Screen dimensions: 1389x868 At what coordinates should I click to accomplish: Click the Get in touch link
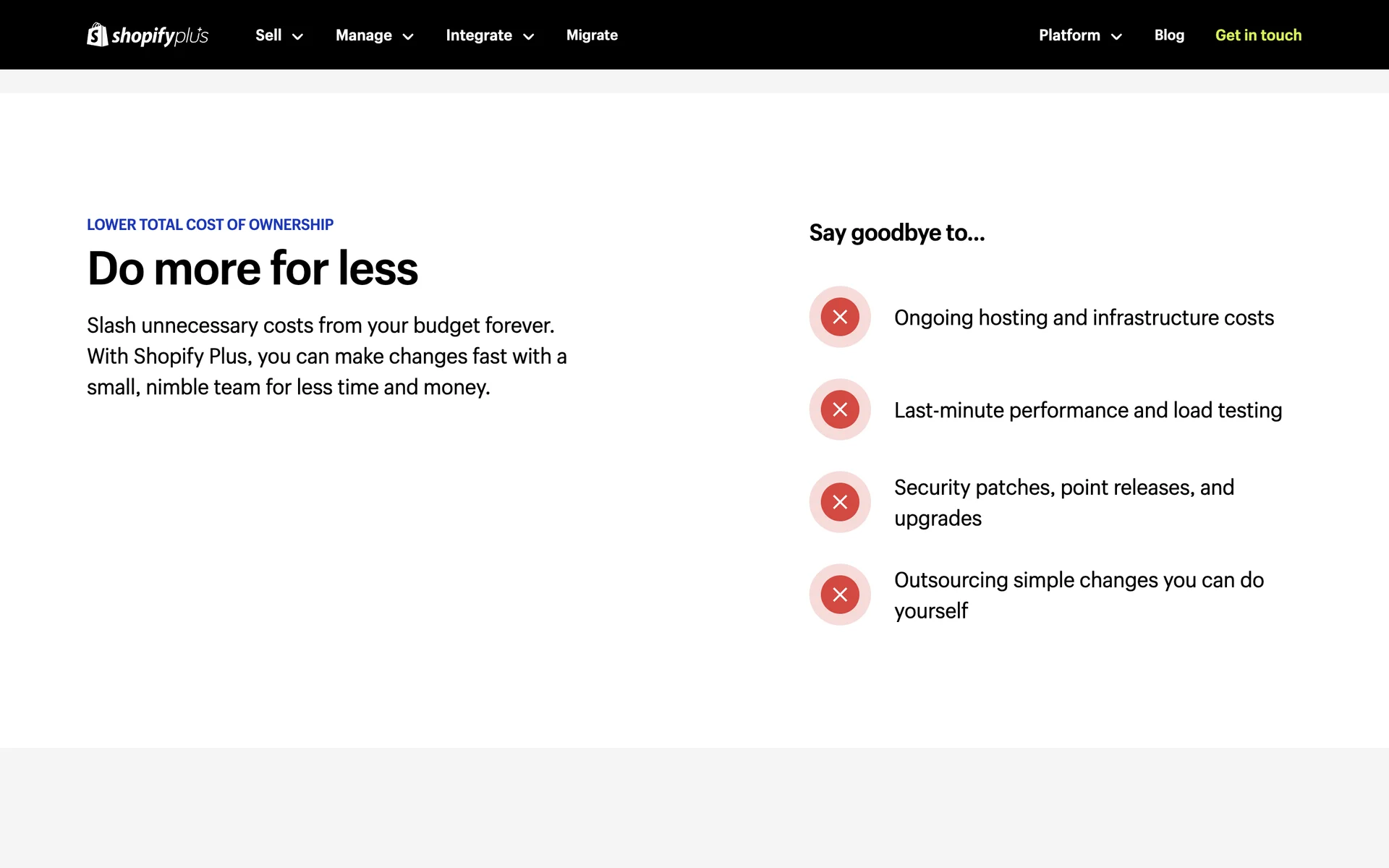click(1258, 35)
